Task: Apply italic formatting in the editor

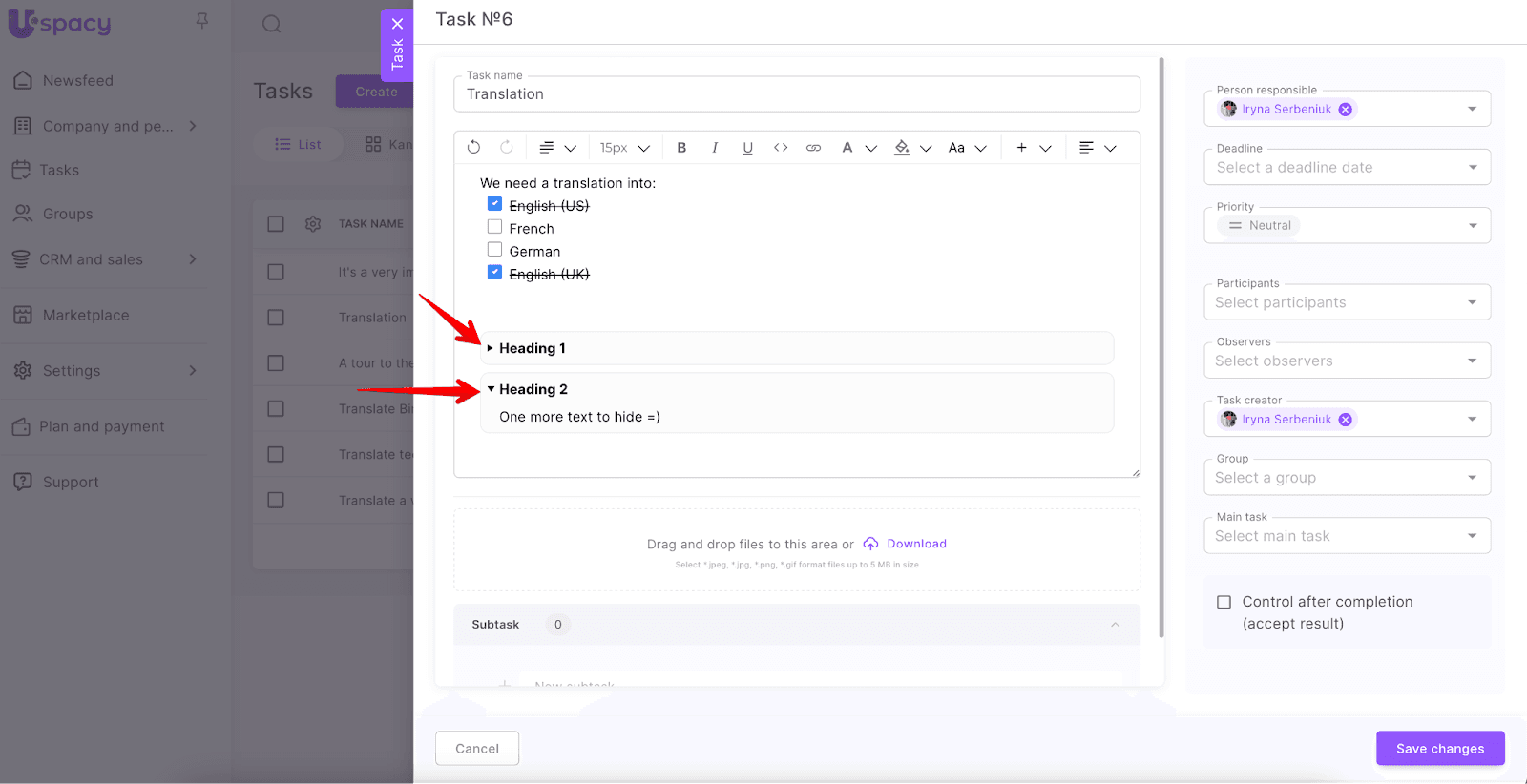Action: pos(715,148)
